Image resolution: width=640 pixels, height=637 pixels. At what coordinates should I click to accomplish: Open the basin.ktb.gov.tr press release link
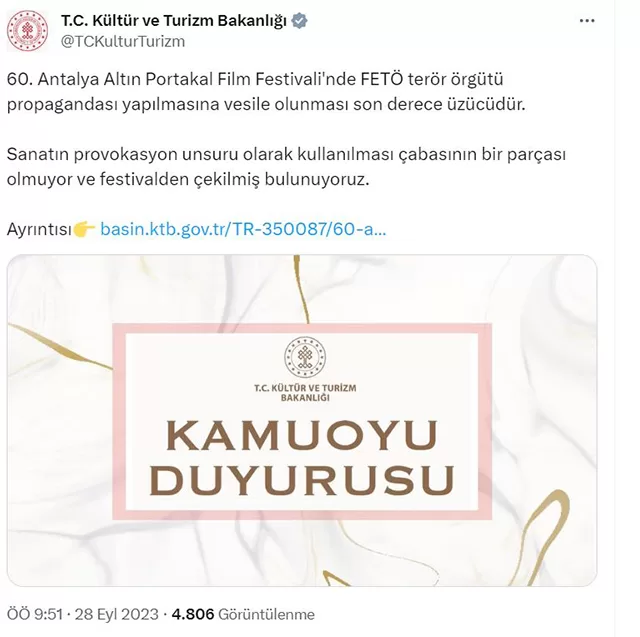tap(243, 229)
